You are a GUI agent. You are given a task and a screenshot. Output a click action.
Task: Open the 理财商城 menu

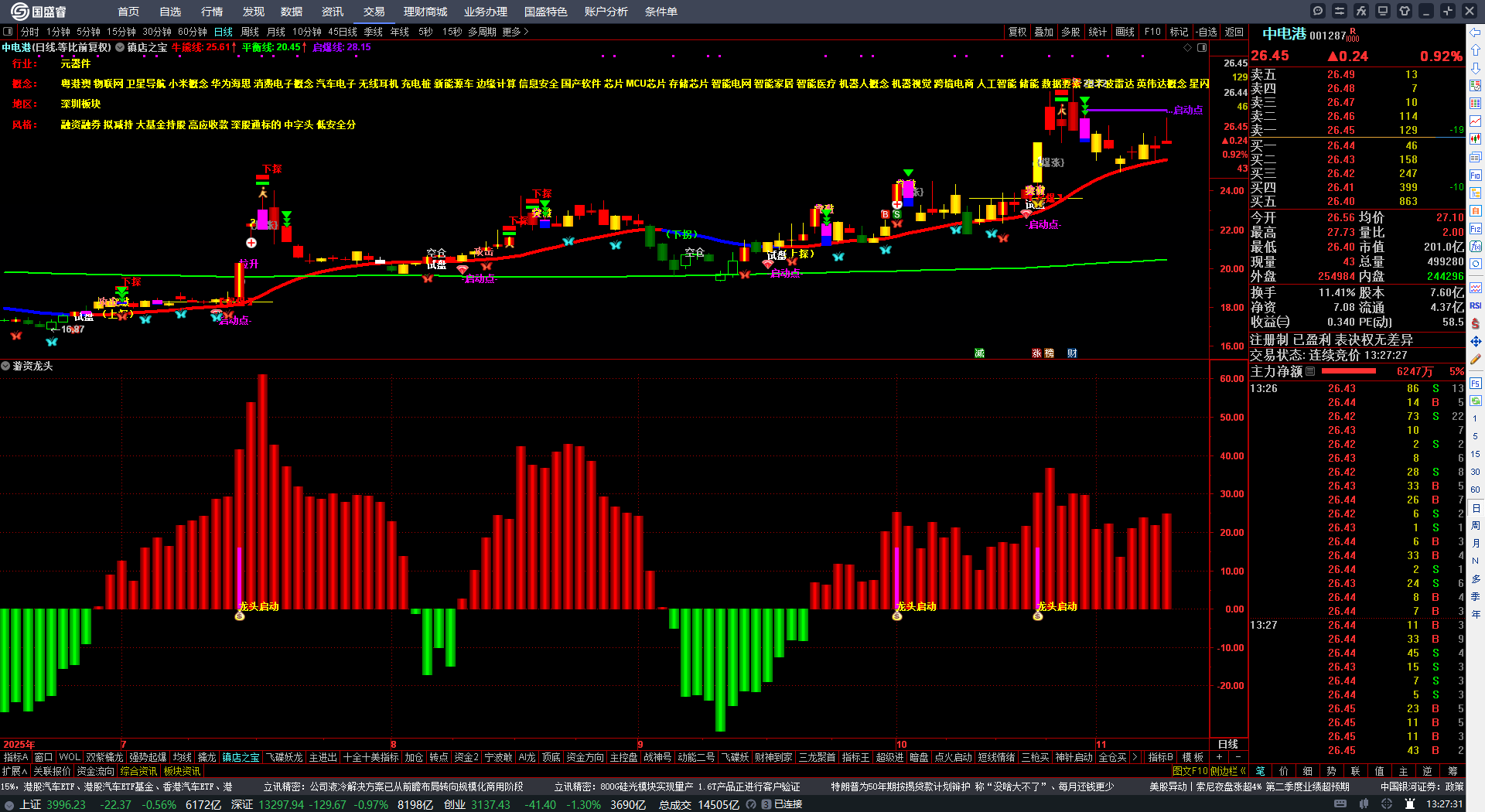click(425, 12)
